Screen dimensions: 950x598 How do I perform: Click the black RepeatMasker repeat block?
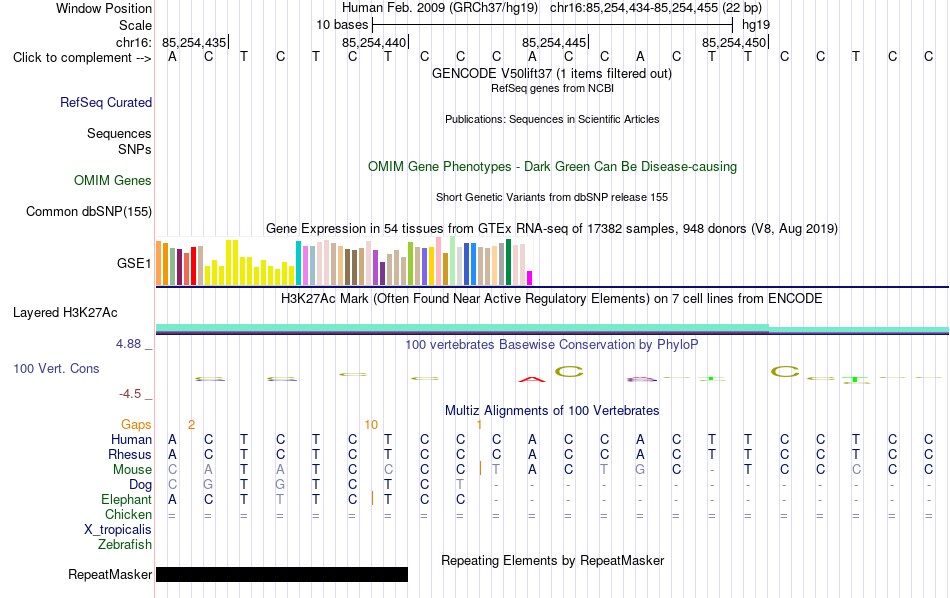pyautogui.click(x=282, y=574)
